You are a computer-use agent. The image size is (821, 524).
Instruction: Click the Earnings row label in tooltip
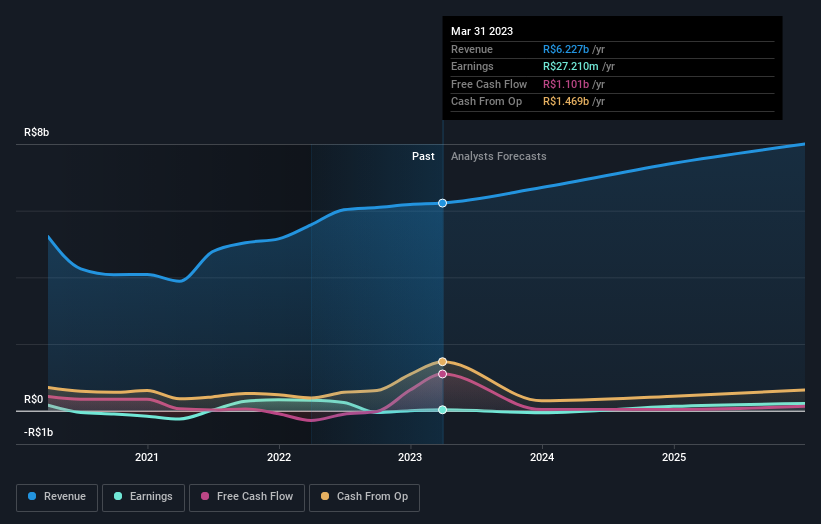472,66
